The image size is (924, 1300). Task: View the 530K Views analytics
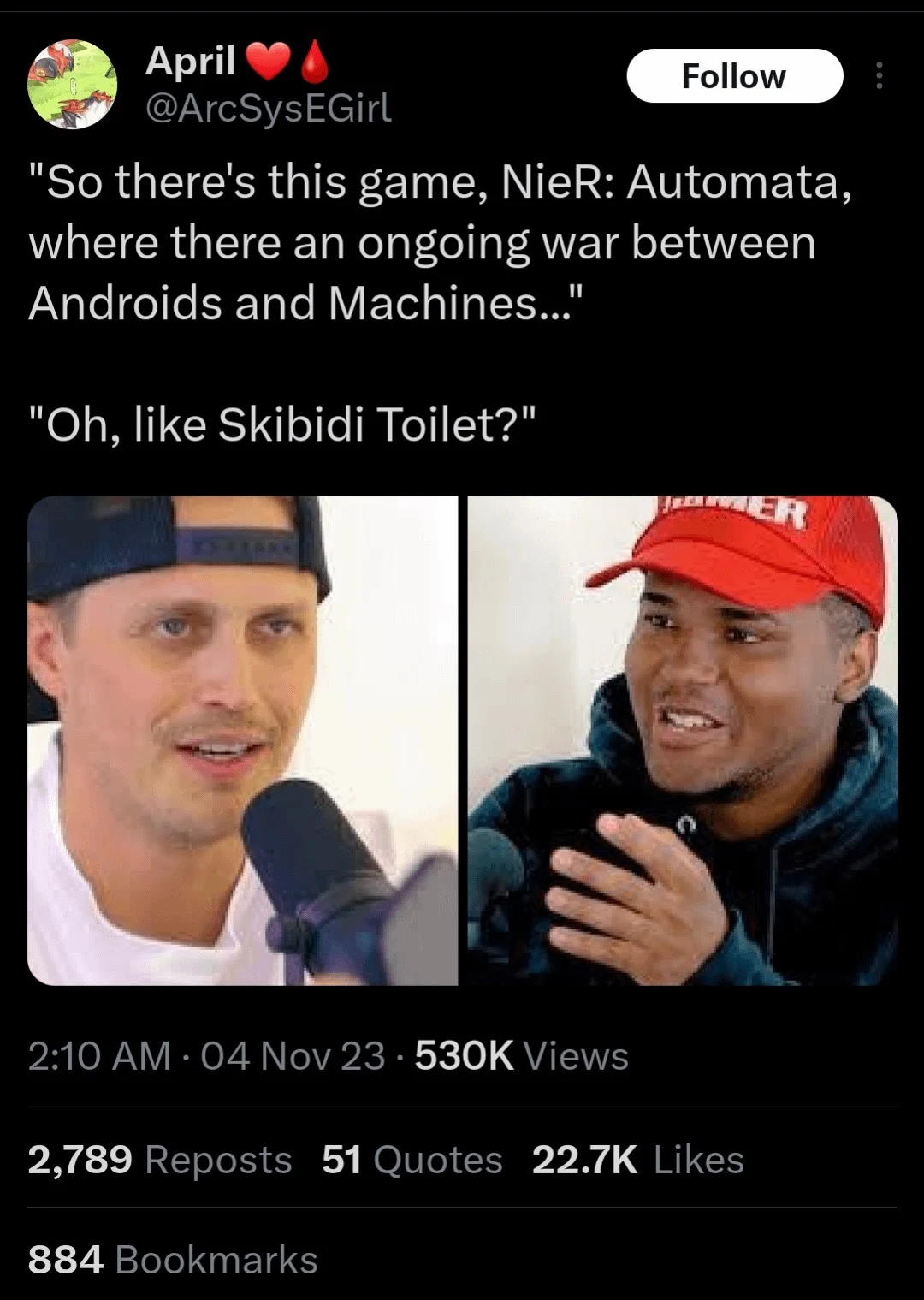point(522,1055)
